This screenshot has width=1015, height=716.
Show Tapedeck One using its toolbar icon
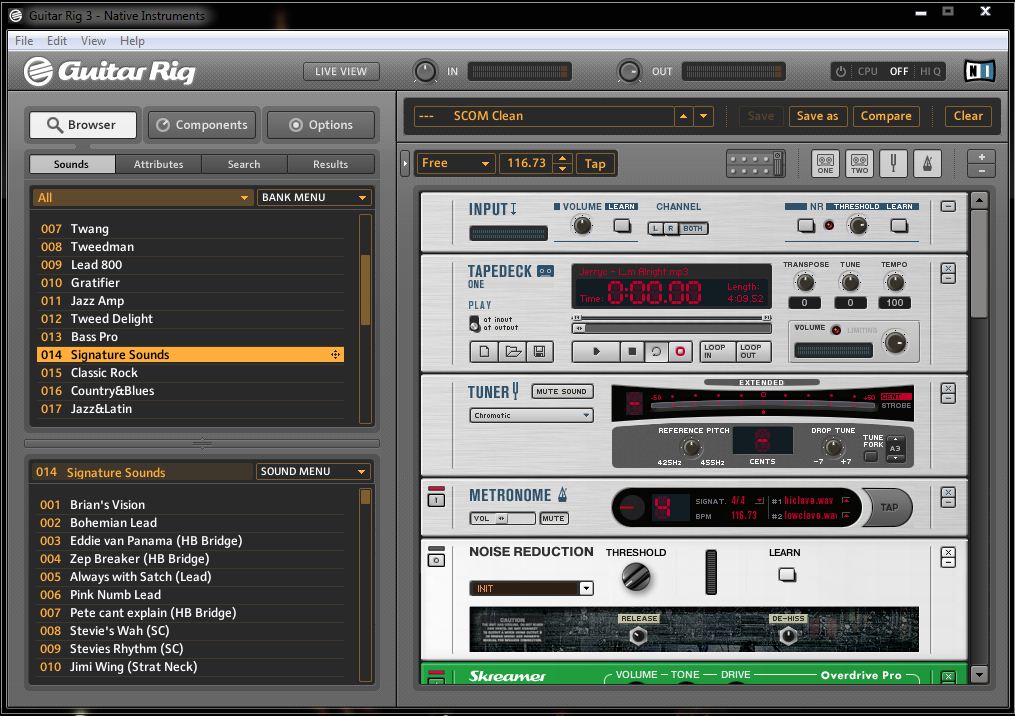pos(826,163)
